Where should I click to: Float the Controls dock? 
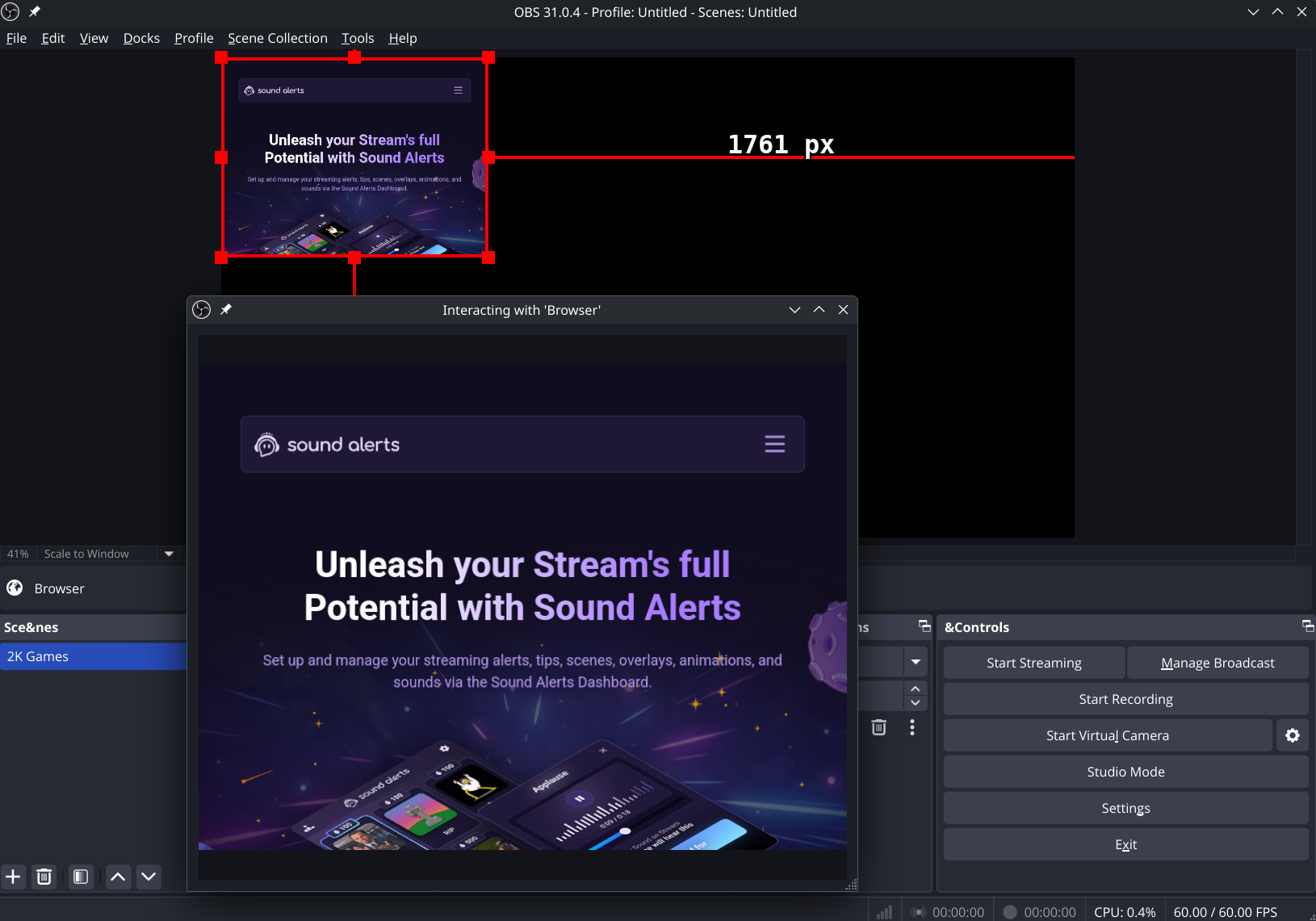click(x=1308, y=626)
